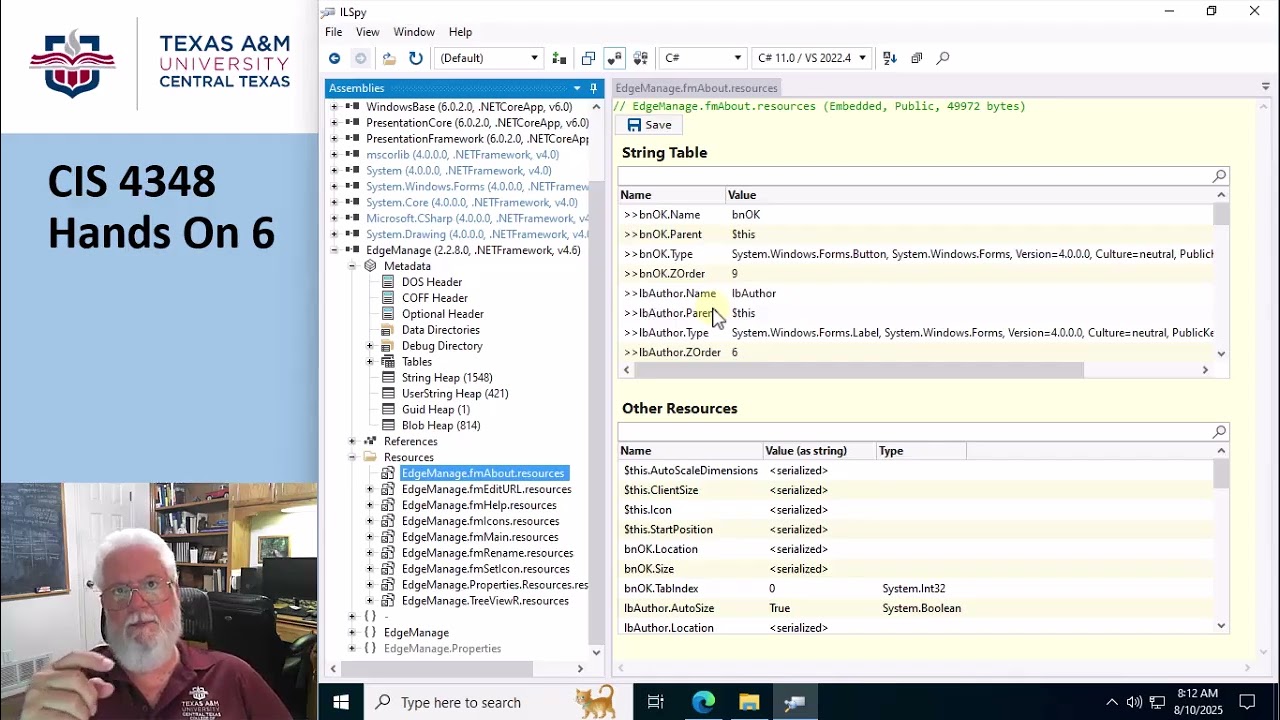
Task: Expand the Tables node
Action: 370,362
